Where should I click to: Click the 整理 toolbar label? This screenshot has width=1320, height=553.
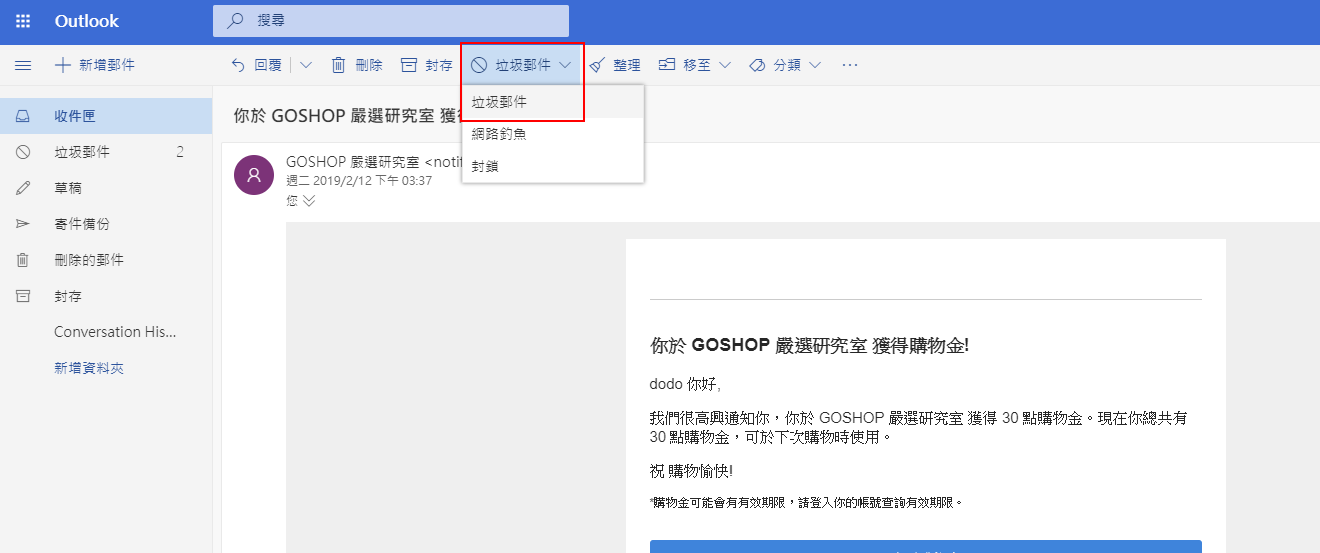627,65
